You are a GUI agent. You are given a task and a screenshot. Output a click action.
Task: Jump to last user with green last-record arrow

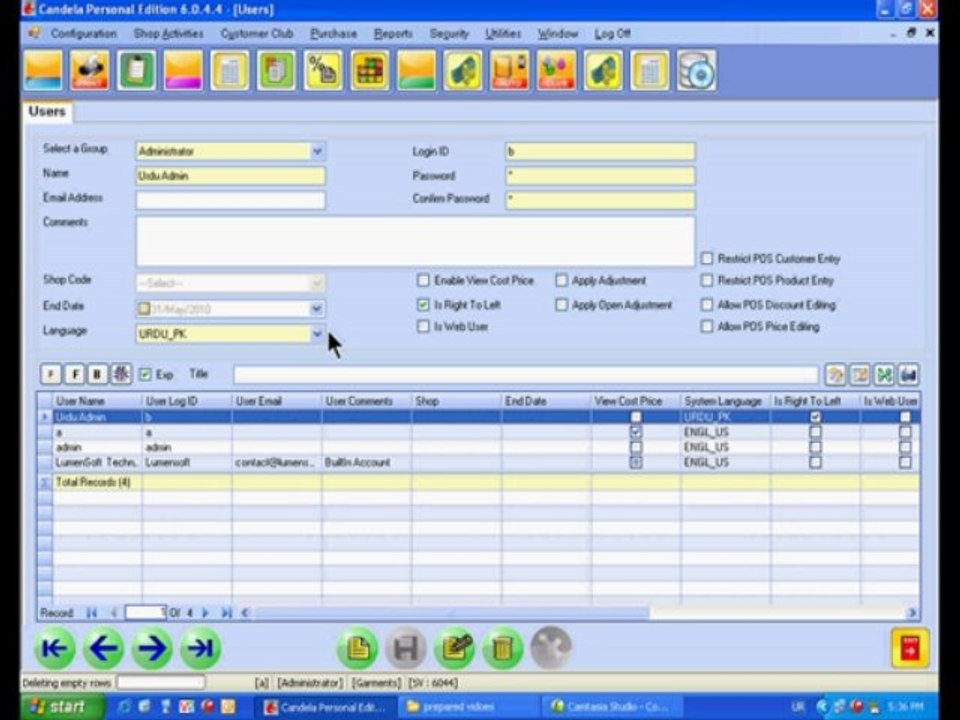(200, 648)
